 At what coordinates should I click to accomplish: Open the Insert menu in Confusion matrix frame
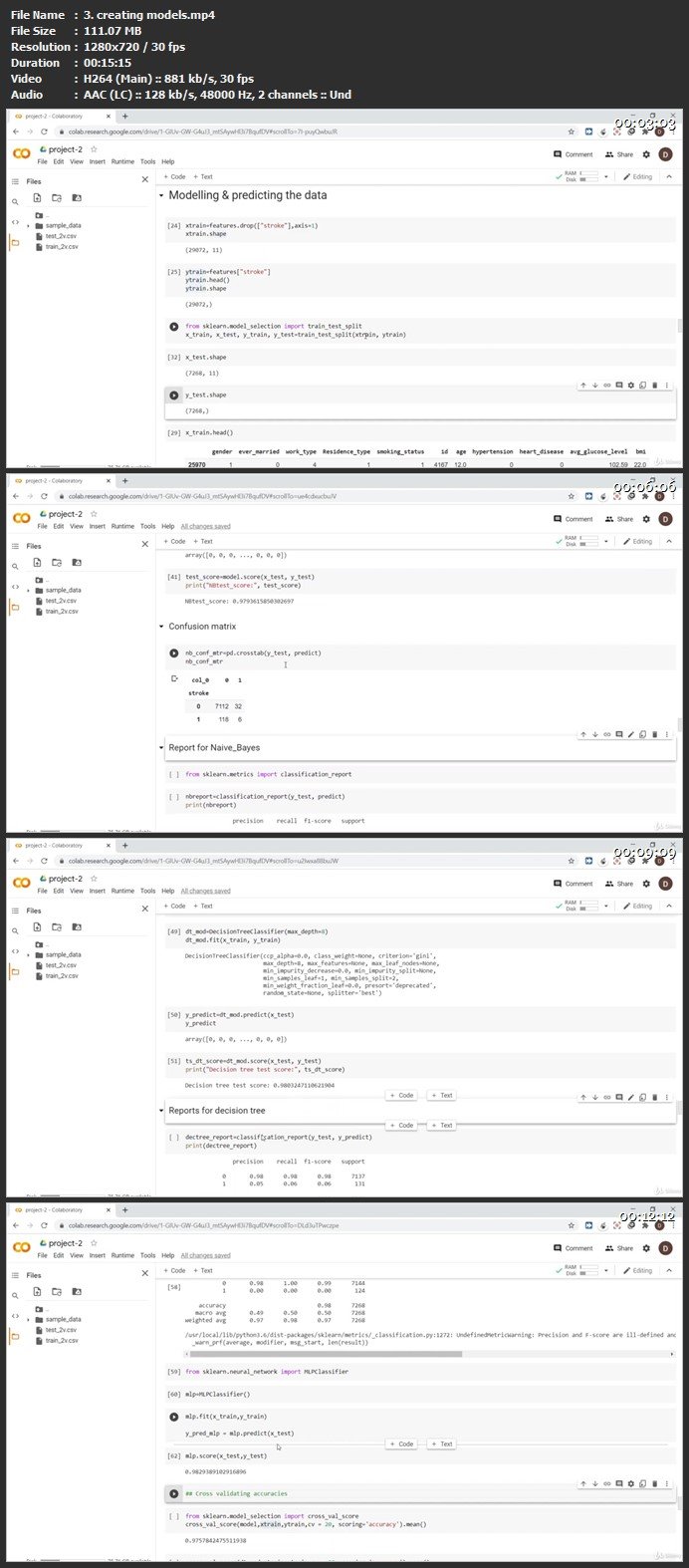pos(98,526)
